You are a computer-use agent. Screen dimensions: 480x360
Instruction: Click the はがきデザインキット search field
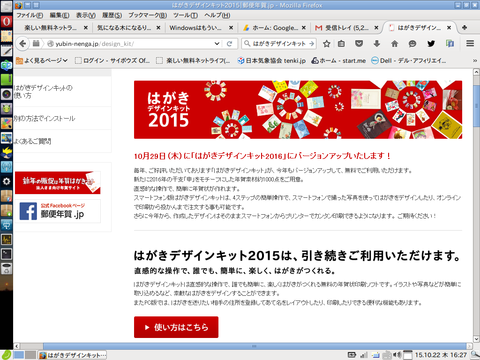[279, 44]
